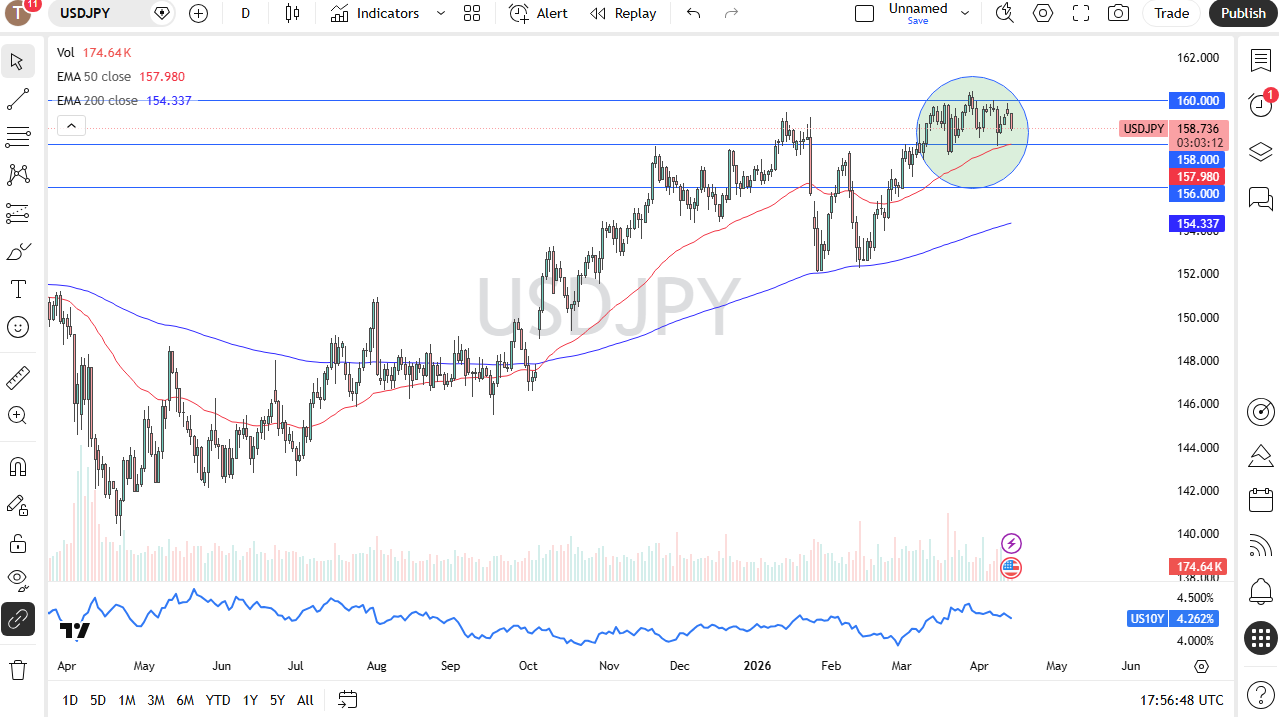
Task: Collapse the chart legend chevron
Action: [x=70, y=125]
